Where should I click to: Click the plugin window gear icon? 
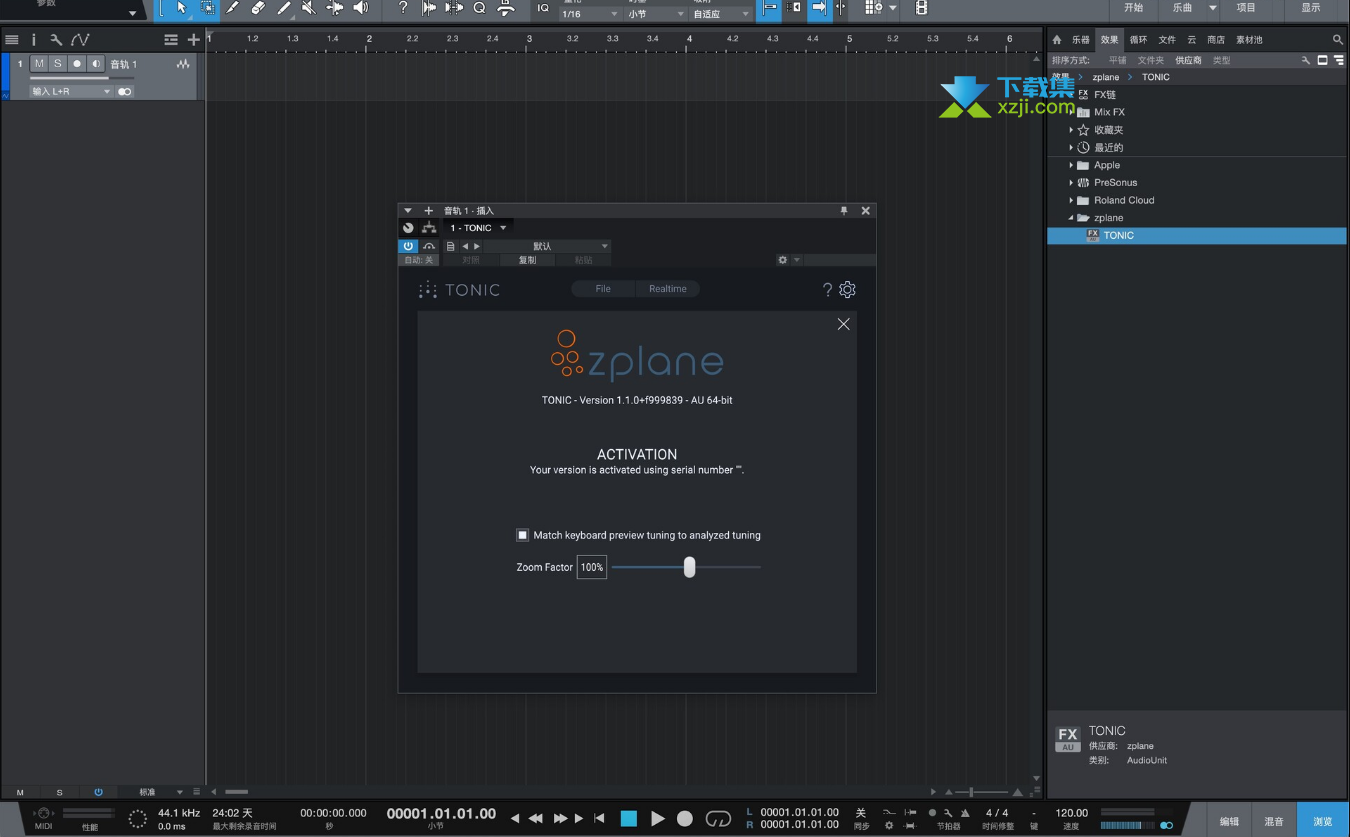click(x=782, y=260)
